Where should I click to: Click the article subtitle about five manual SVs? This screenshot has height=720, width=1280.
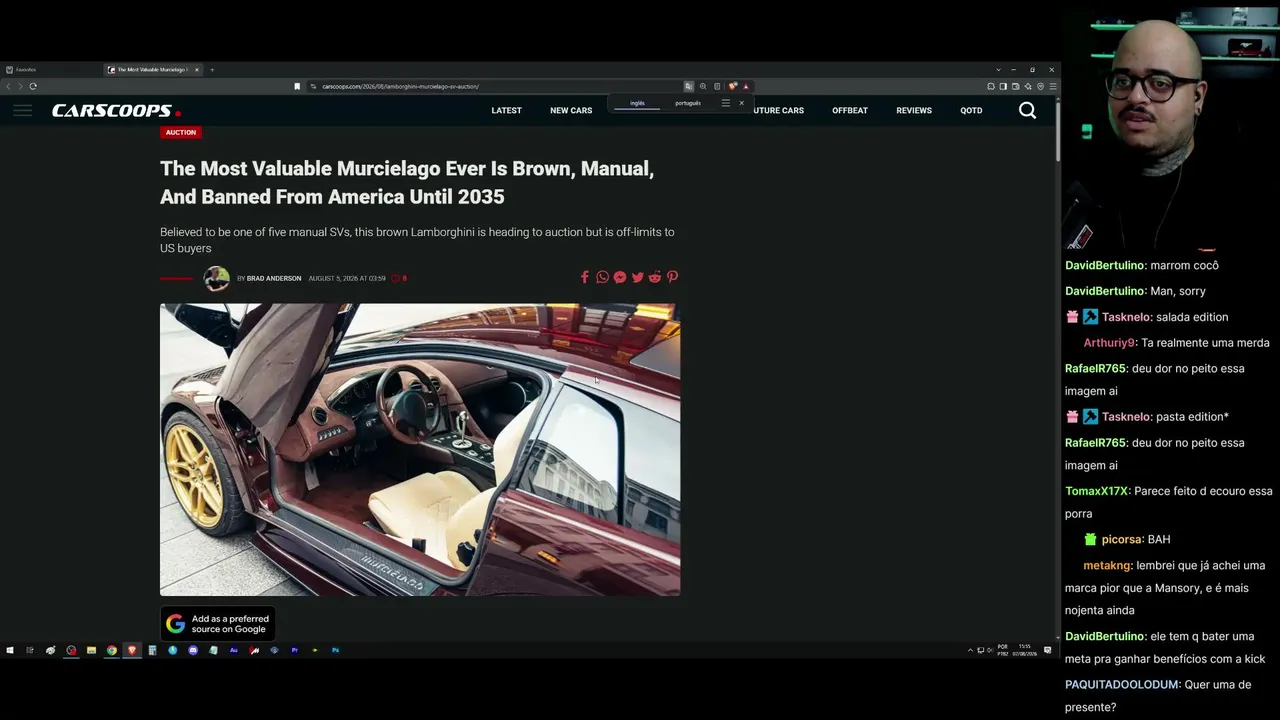tap(417, 240)
